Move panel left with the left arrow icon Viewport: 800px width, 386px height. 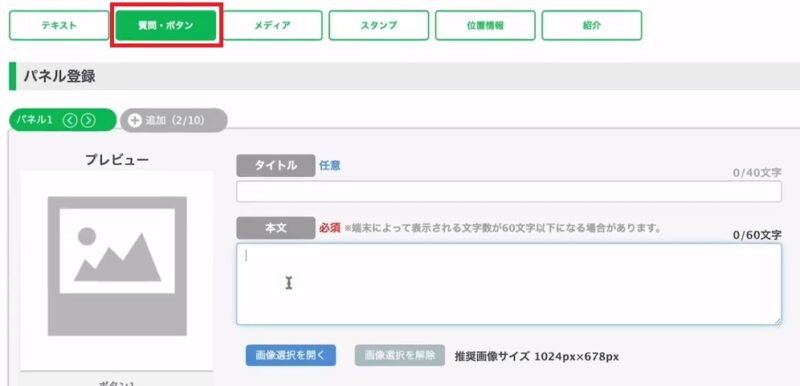(x=70, y=120)
